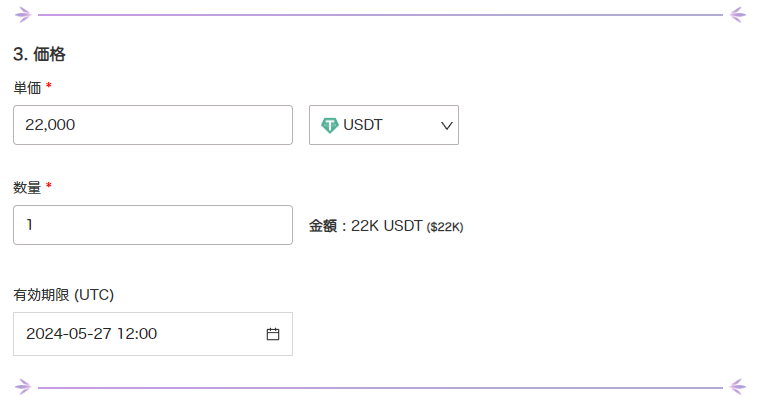Focus the 数量 input field
This screenshot has height=401, width=761.
pos(152,225)
